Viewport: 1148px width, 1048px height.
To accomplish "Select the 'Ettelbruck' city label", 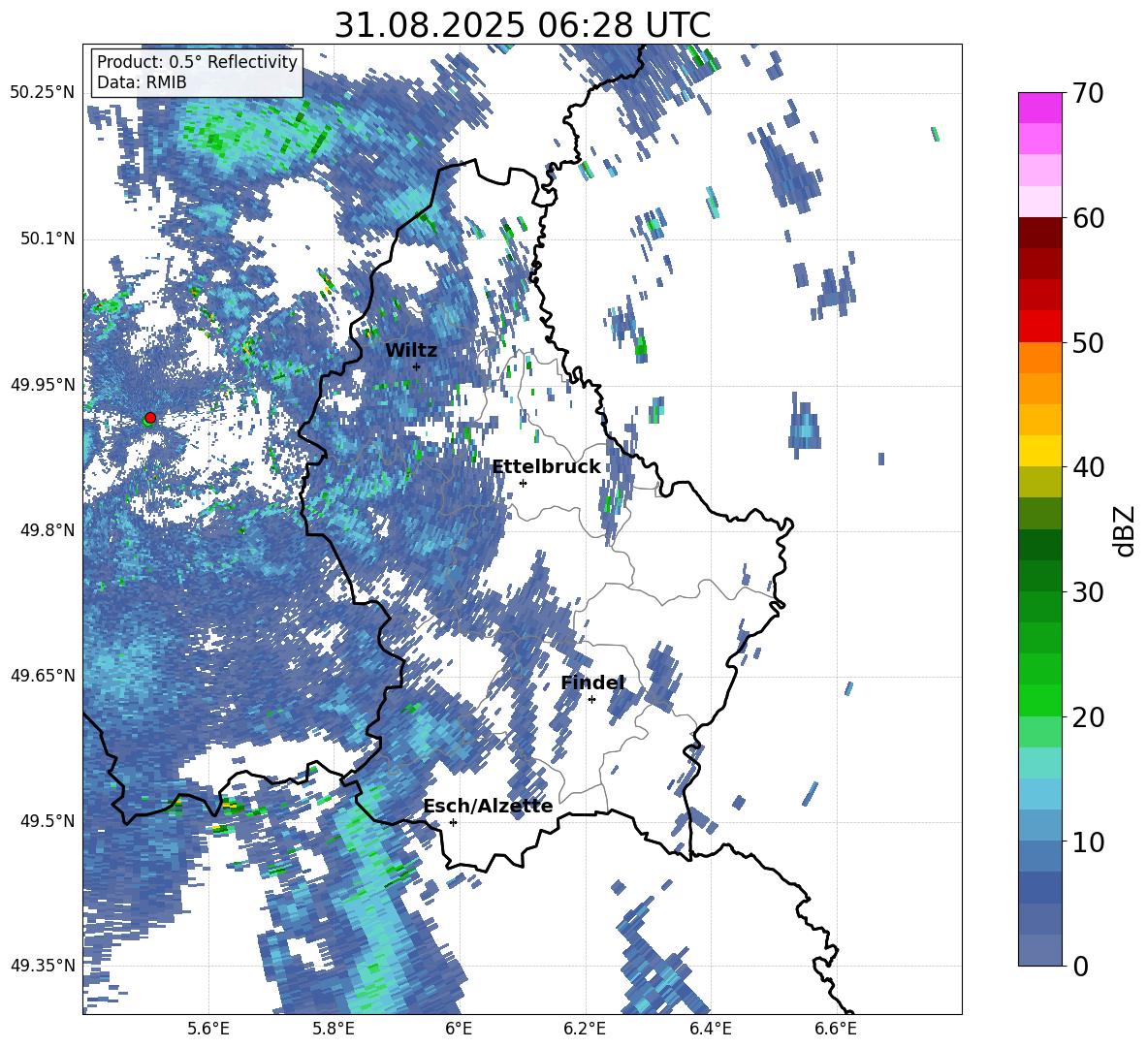I will click(x=546, y=467).
